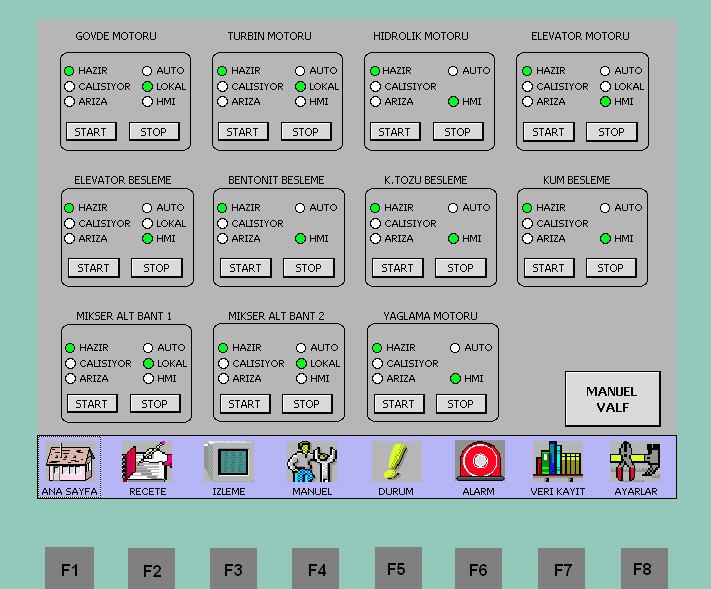Start the K.TOZU BESLEME feeder
This screenshot has height=589, width=711.
pyautogui.click(x=398, y=268)
